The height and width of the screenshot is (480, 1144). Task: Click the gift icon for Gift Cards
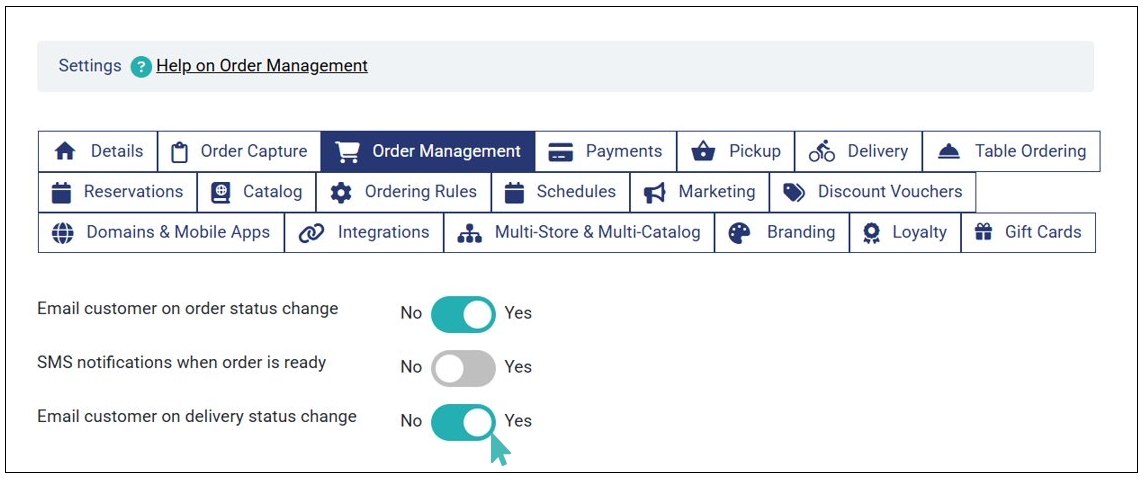[x=983, y=232]
